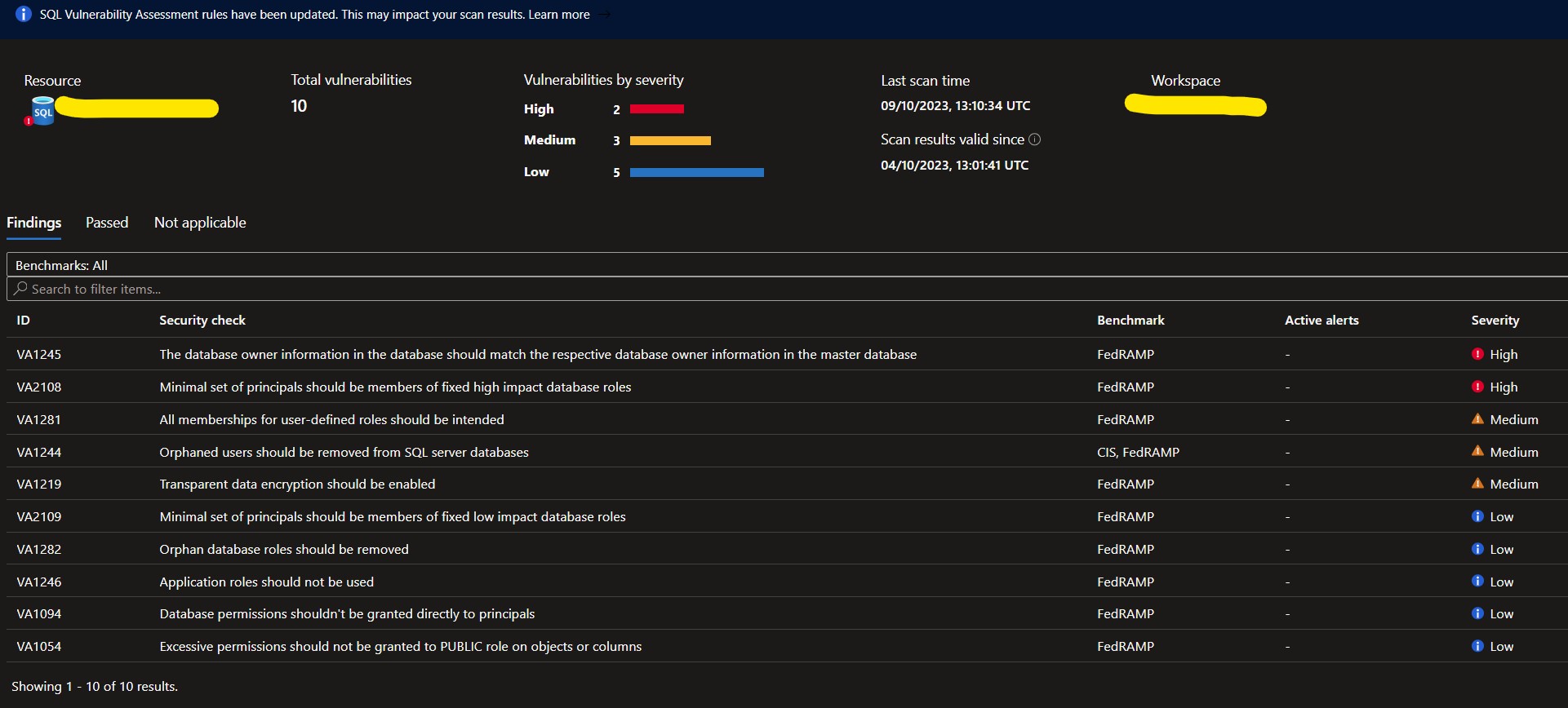Screen dimensions: 1568x708
Task: Open finding ID VA1245
Action: 39,355
